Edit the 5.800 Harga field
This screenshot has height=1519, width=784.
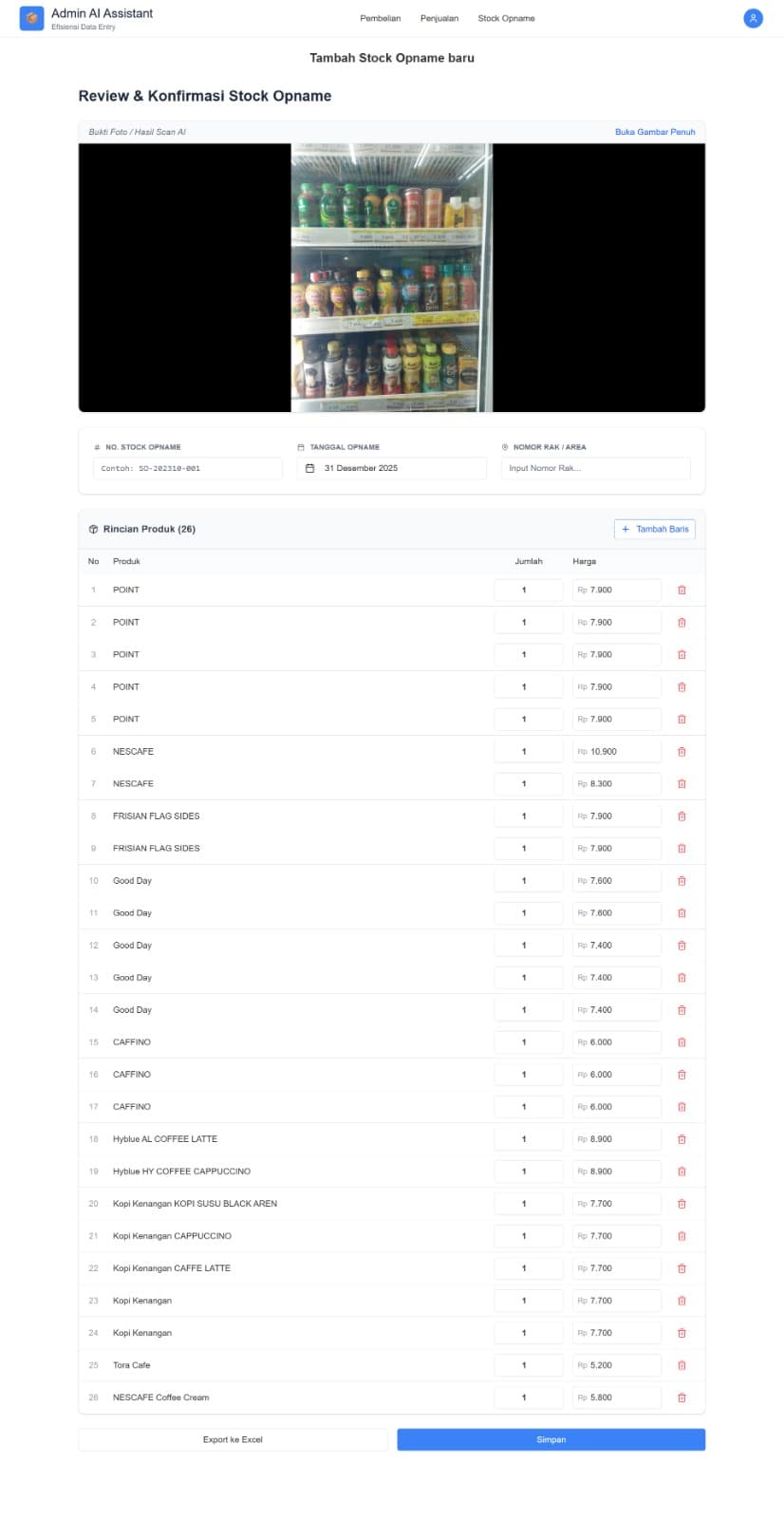coord(617,1397)
